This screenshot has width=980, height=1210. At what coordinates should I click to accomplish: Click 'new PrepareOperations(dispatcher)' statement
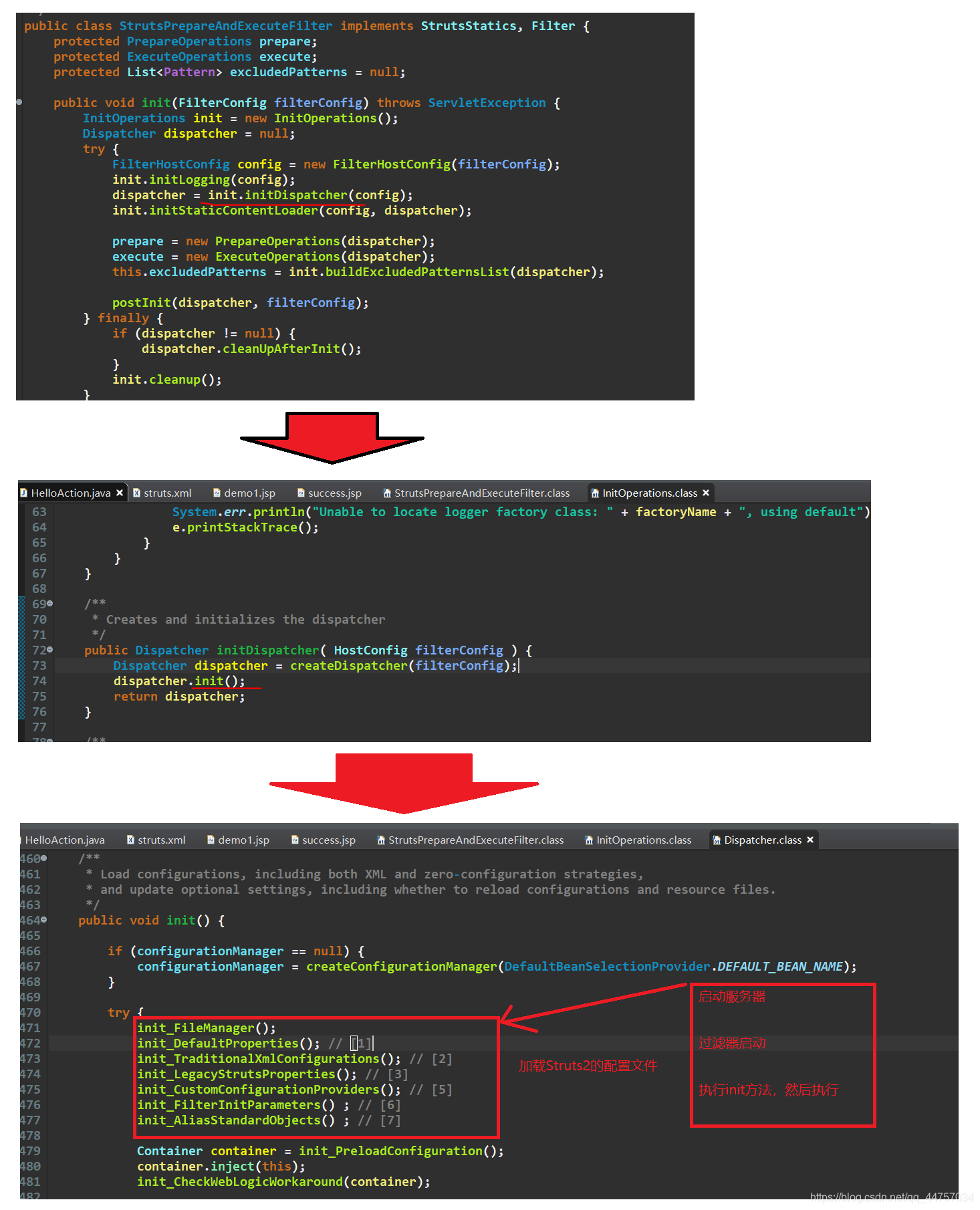pos(307,241)
